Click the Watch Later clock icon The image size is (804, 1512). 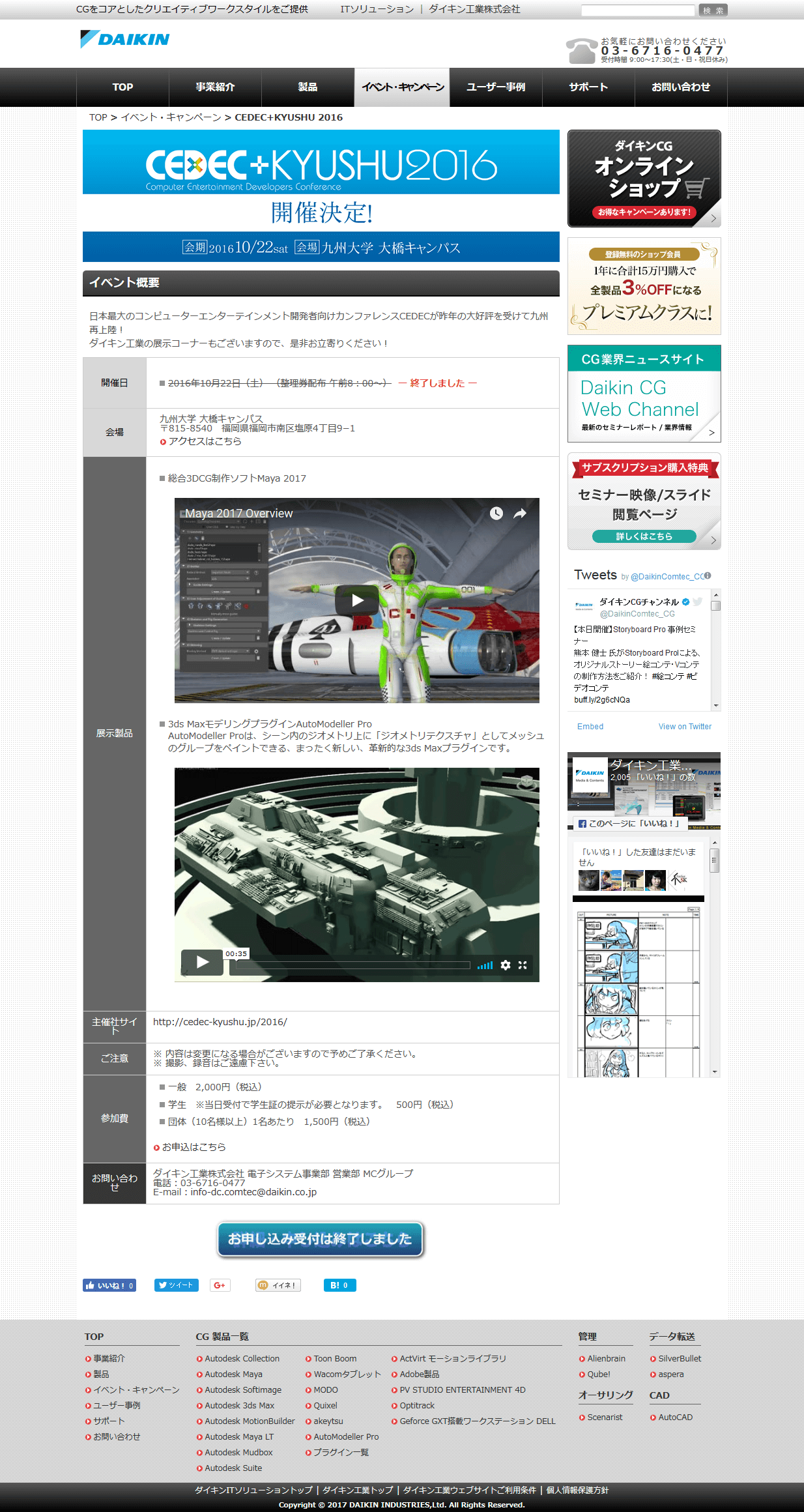pyautogui.click(x=496, y=514)
